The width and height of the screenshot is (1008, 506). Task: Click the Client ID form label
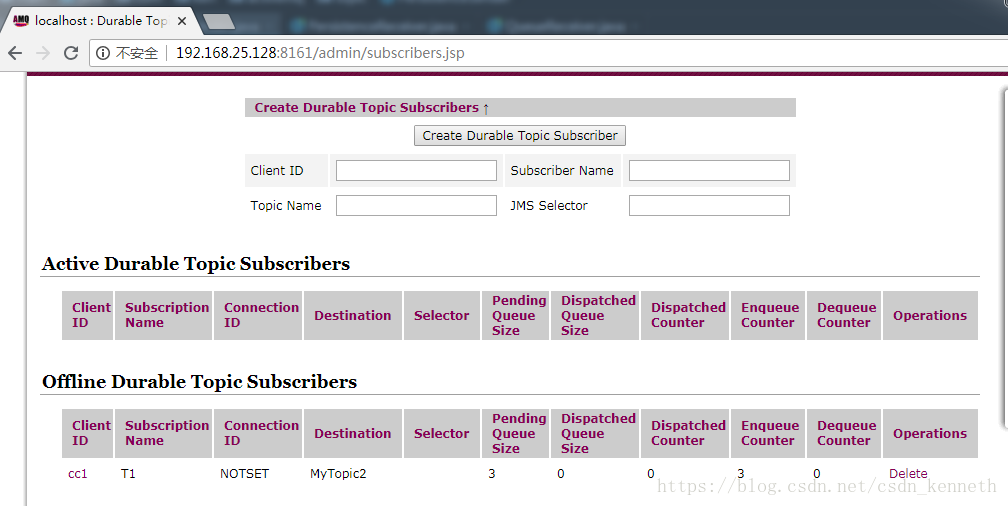[277, 170]
